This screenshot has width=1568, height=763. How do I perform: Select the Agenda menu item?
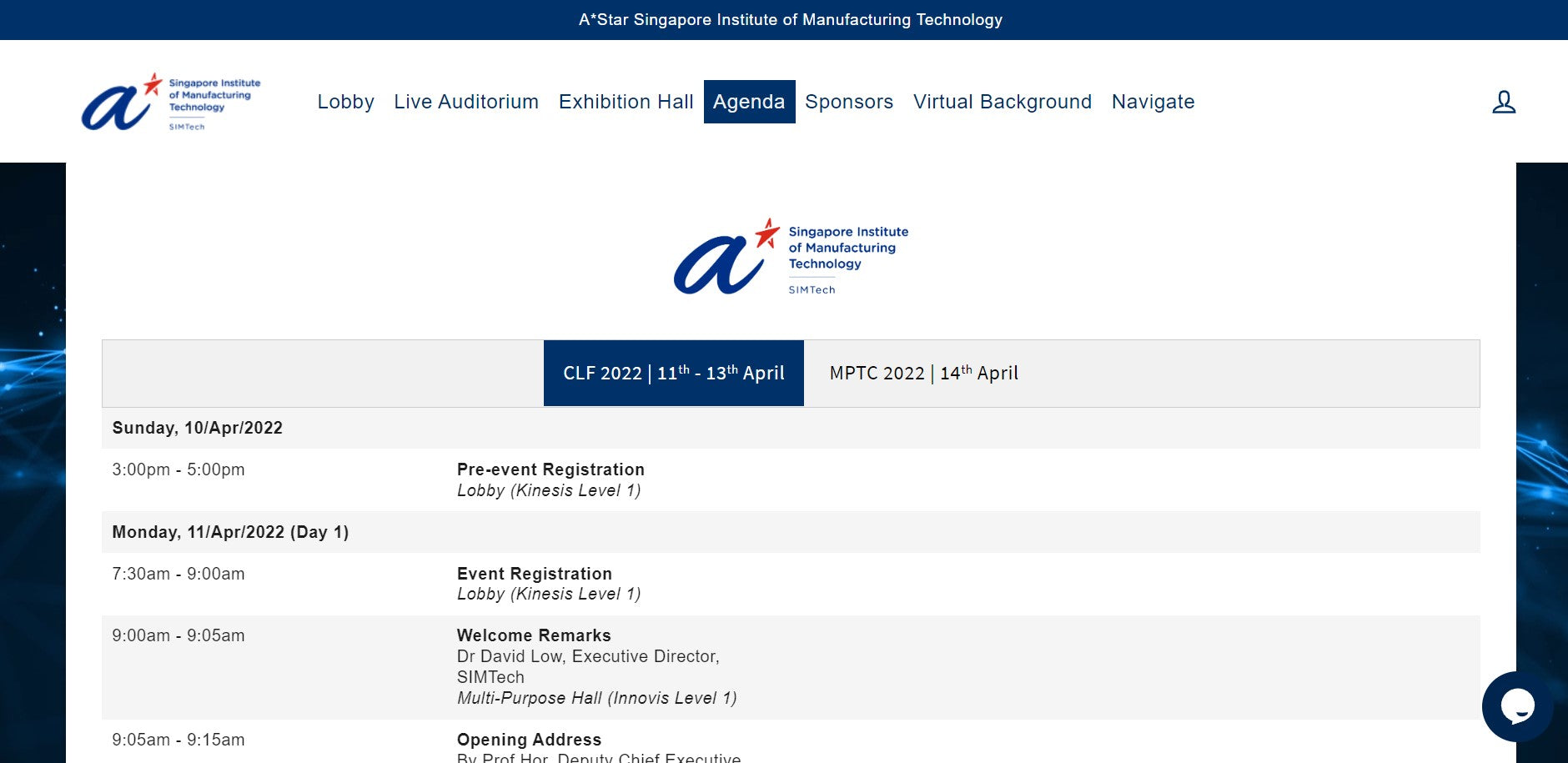point(748,102)
